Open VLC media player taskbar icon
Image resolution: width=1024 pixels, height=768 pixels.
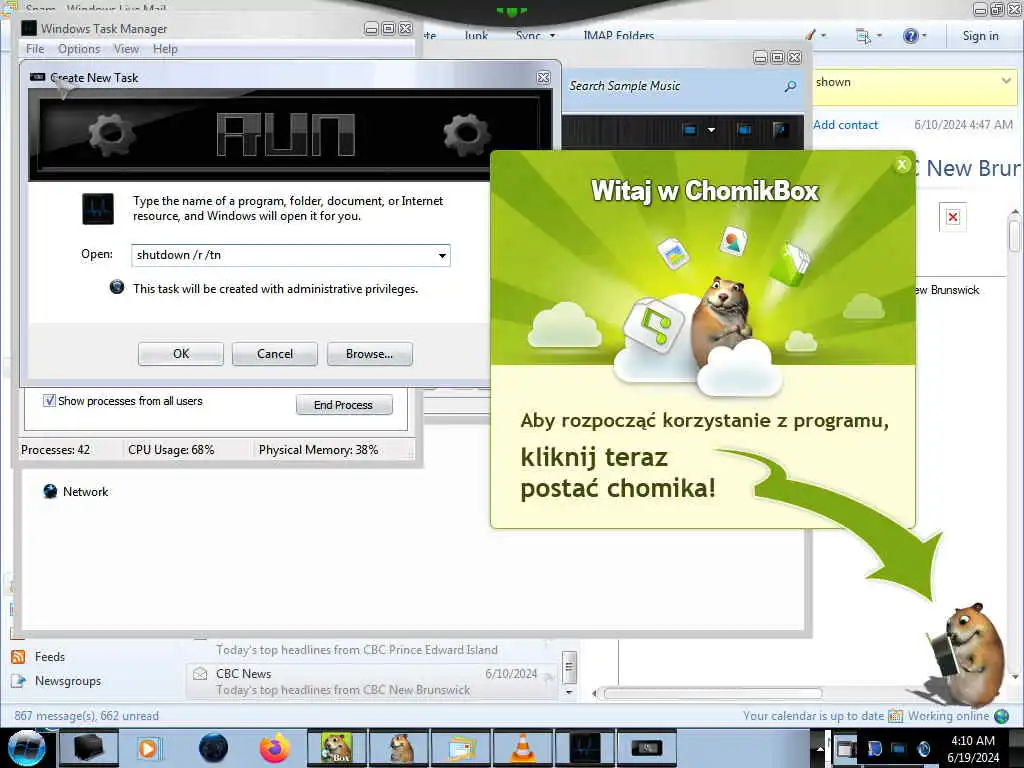pos(522,748)
